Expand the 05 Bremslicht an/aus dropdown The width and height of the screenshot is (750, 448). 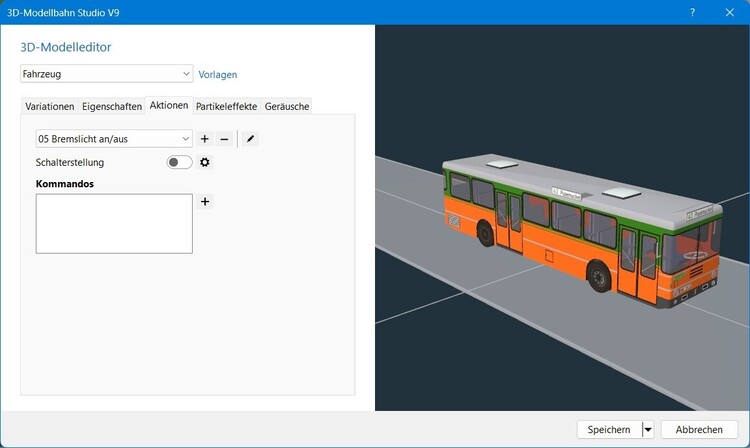pyautogui.click(x=114, y=139)
